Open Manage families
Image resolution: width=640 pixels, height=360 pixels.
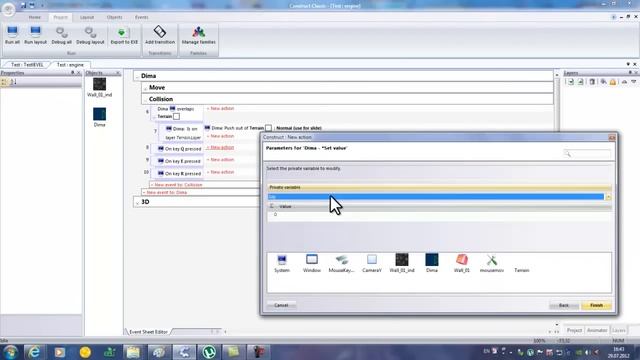(198, 35)
